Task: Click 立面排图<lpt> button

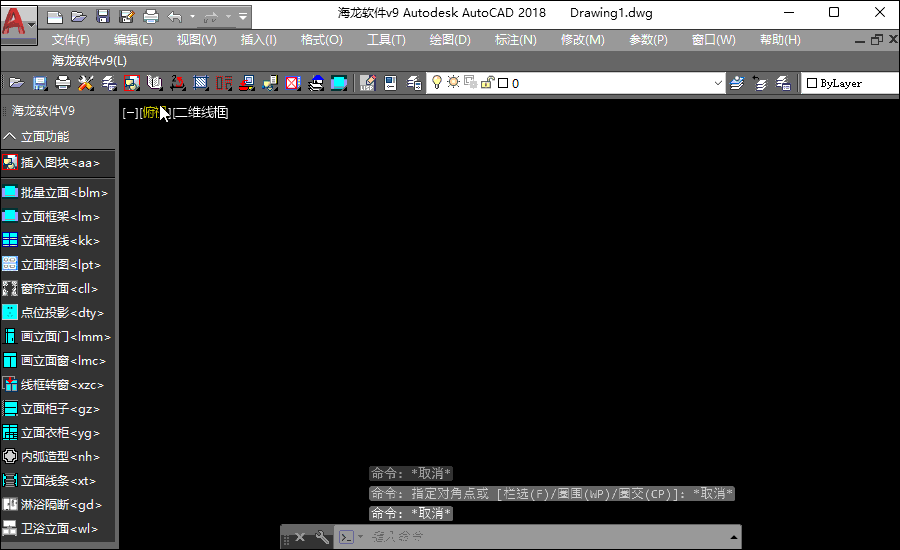Action: coord(57,265)
